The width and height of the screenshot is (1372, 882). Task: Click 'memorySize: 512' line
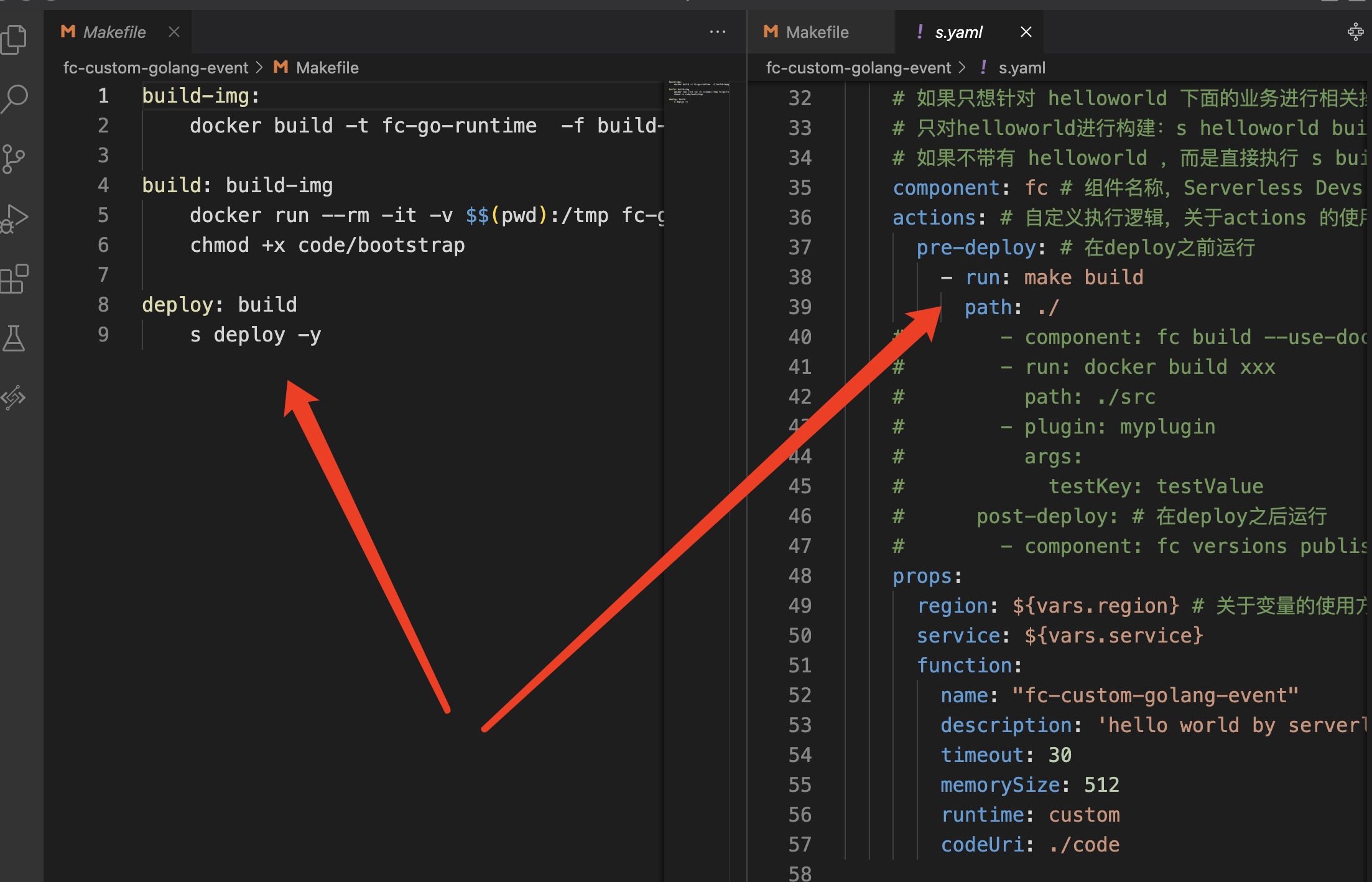pyautogui.click(x=1030, y=785)
